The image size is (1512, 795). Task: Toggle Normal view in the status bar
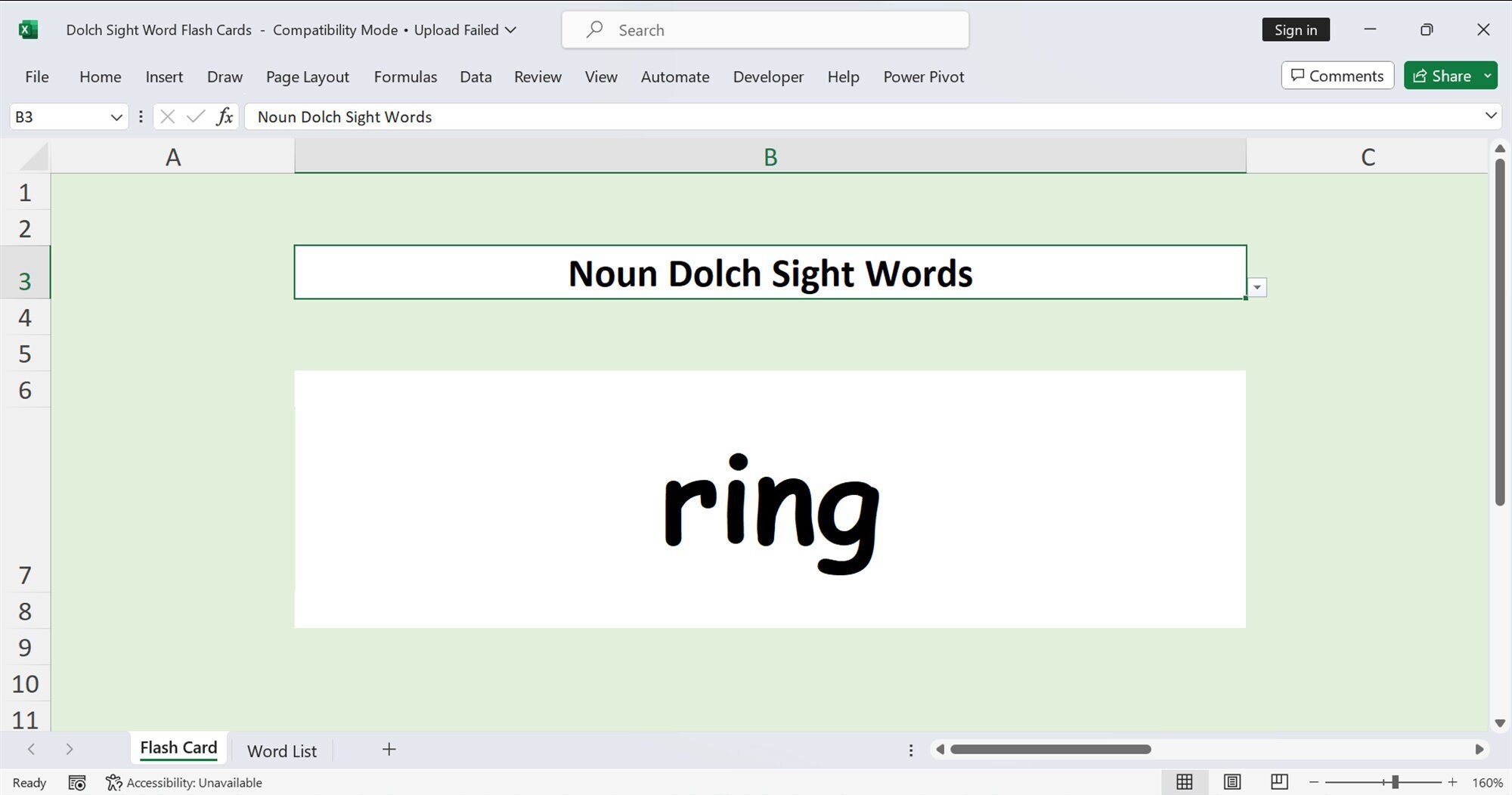coord(1185,782)
